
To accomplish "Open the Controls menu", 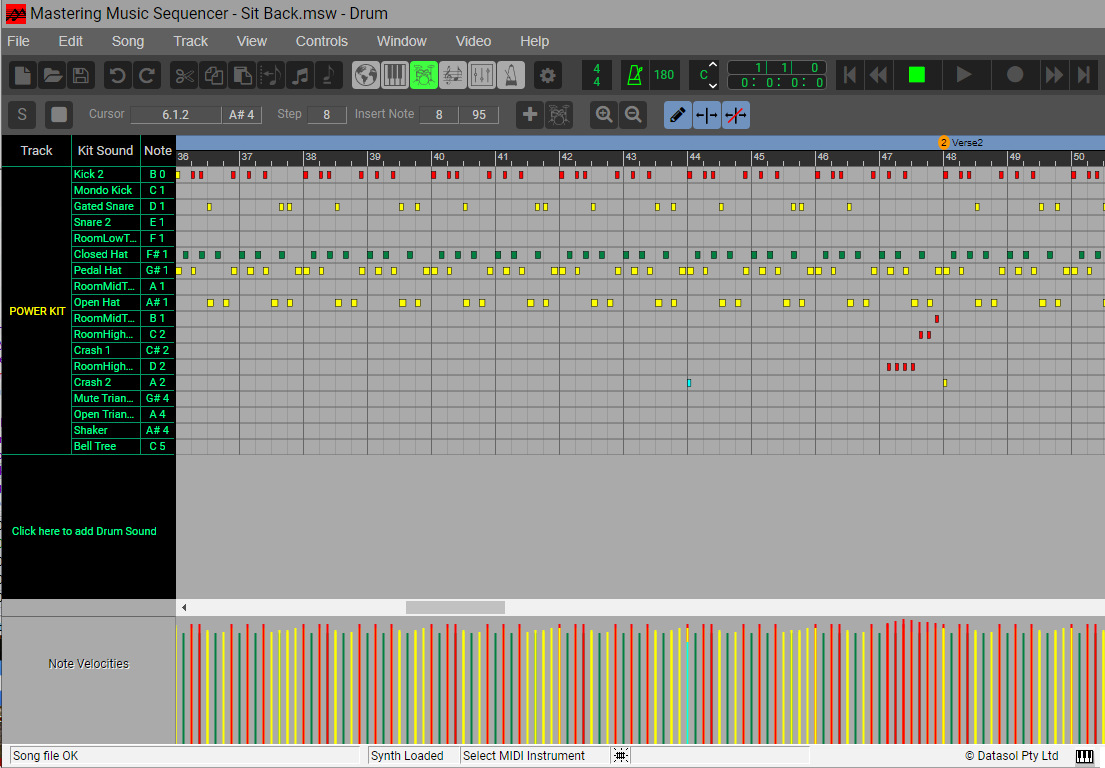I will click(x=321, y=41).
